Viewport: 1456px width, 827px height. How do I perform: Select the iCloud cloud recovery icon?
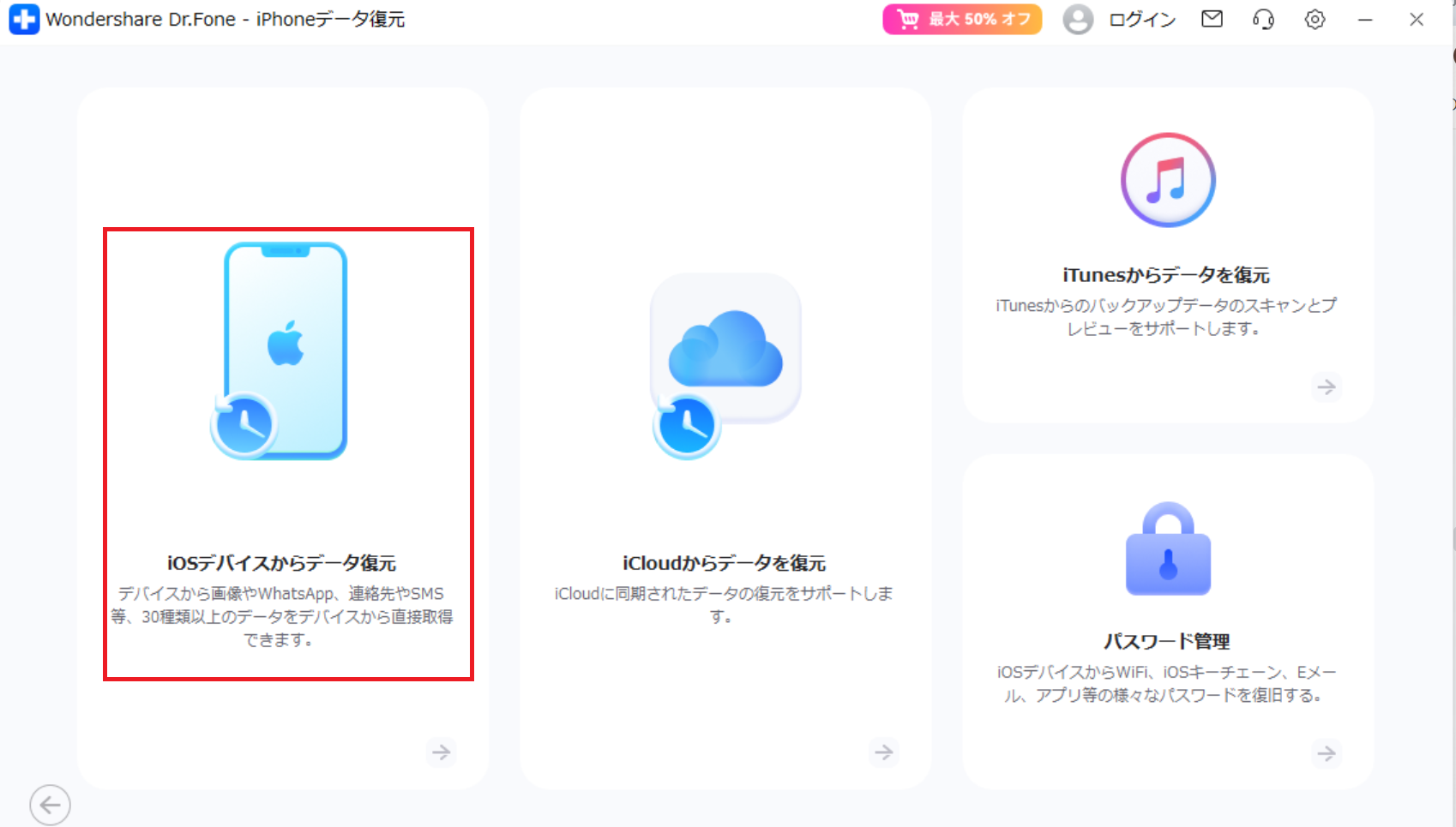click(725, 366)
